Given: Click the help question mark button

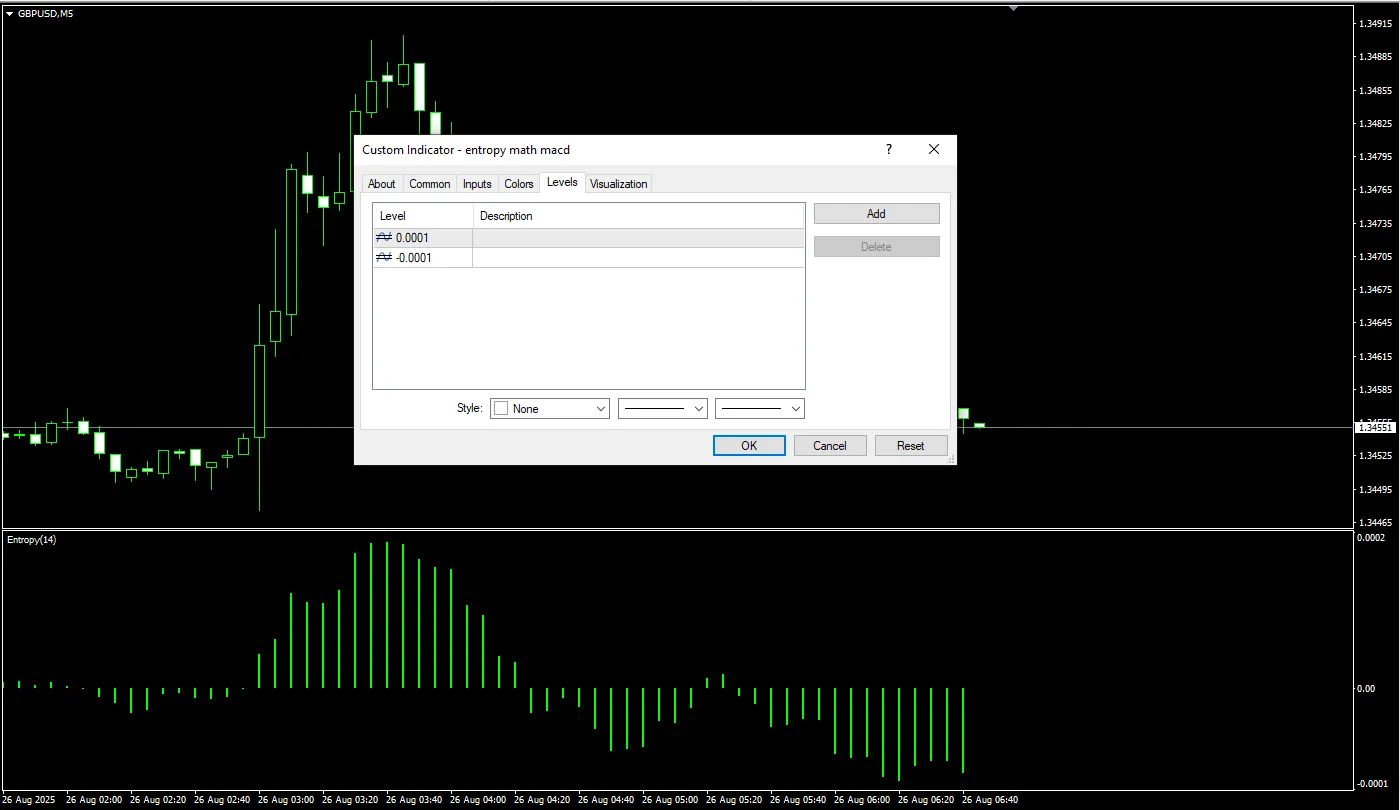Looking at the screenshot, I should coord(888,149).
